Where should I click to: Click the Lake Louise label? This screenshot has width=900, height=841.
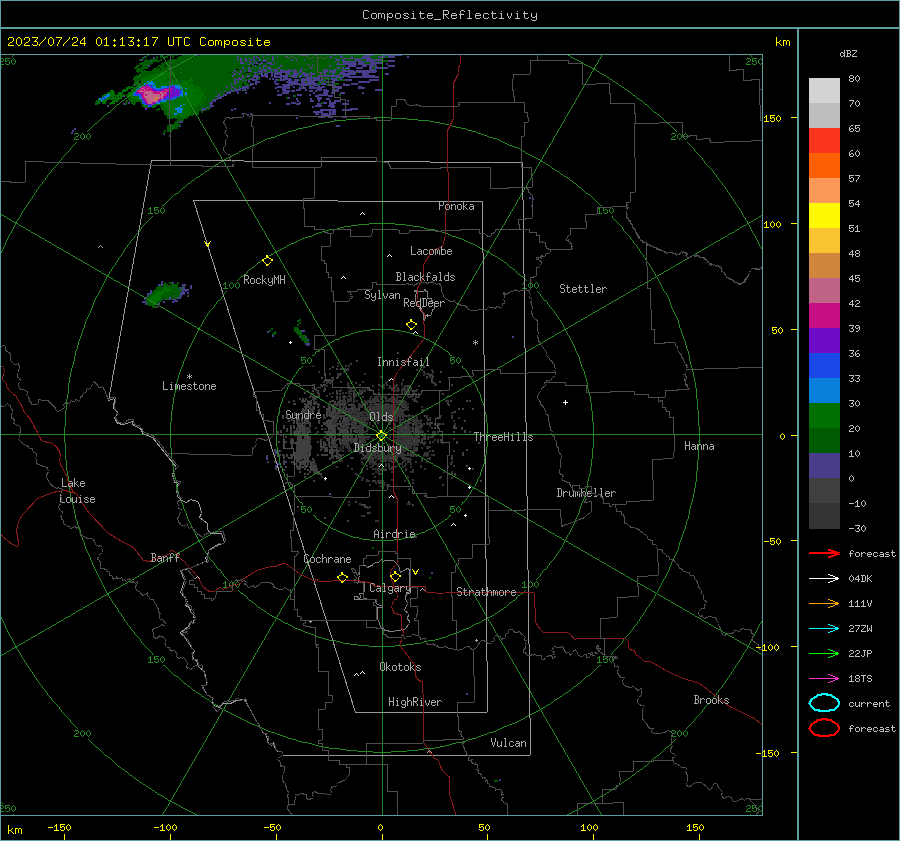click(77, 491)
